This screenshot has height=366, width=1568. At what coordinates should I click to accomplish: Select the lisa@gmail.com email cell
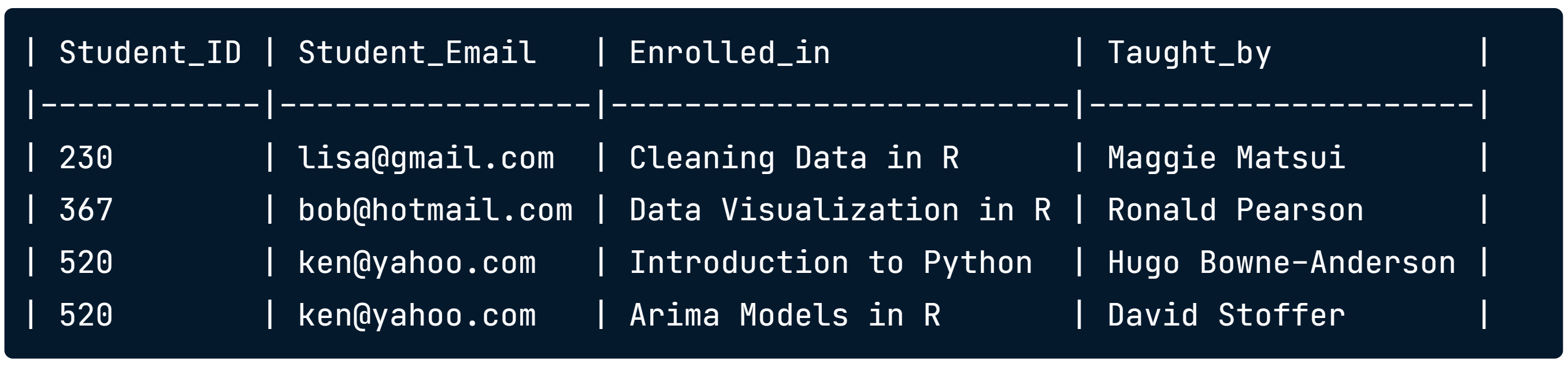(426, 158)
